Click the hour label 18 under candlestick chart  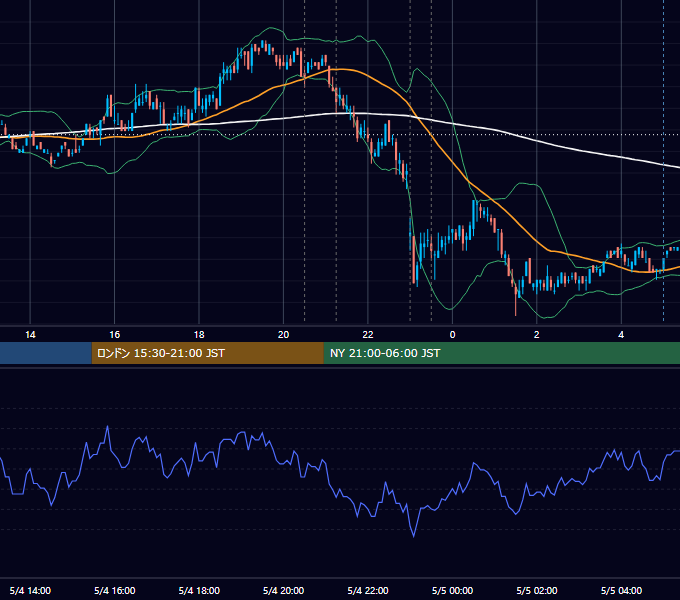tap(199, 335)
